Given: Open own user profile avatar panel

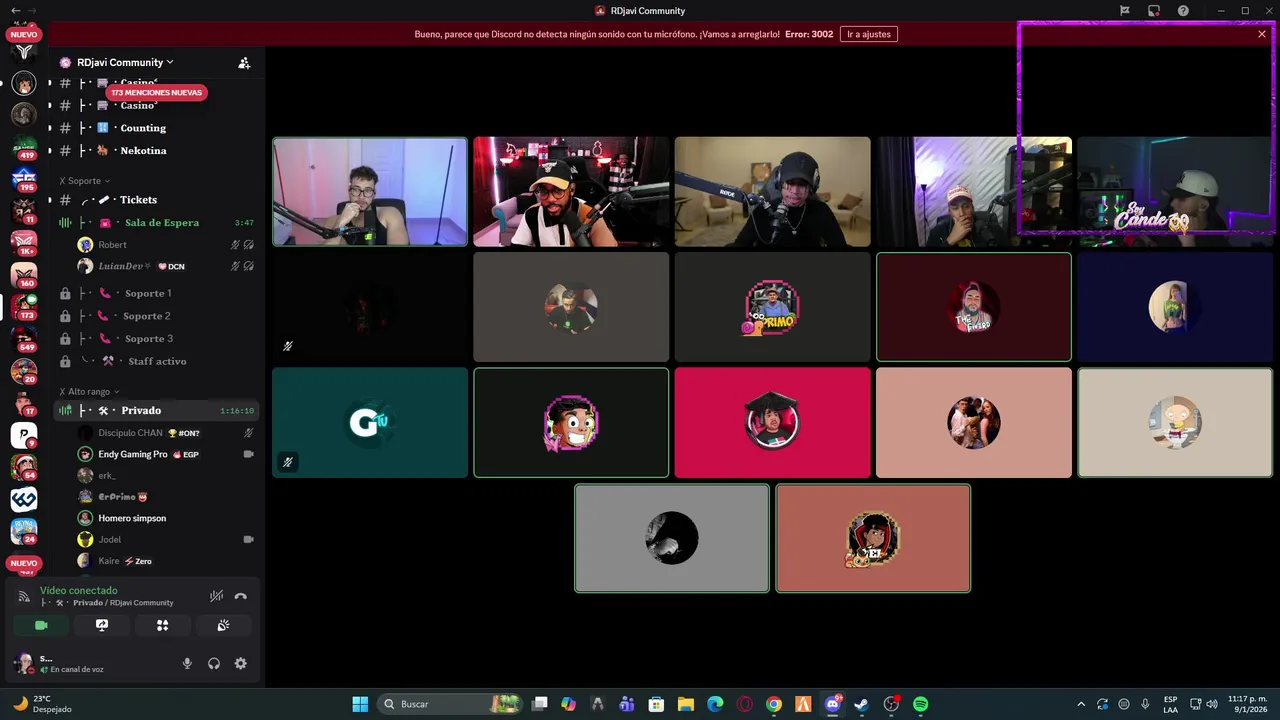Looking at the screenshot, I should [24, 663].
